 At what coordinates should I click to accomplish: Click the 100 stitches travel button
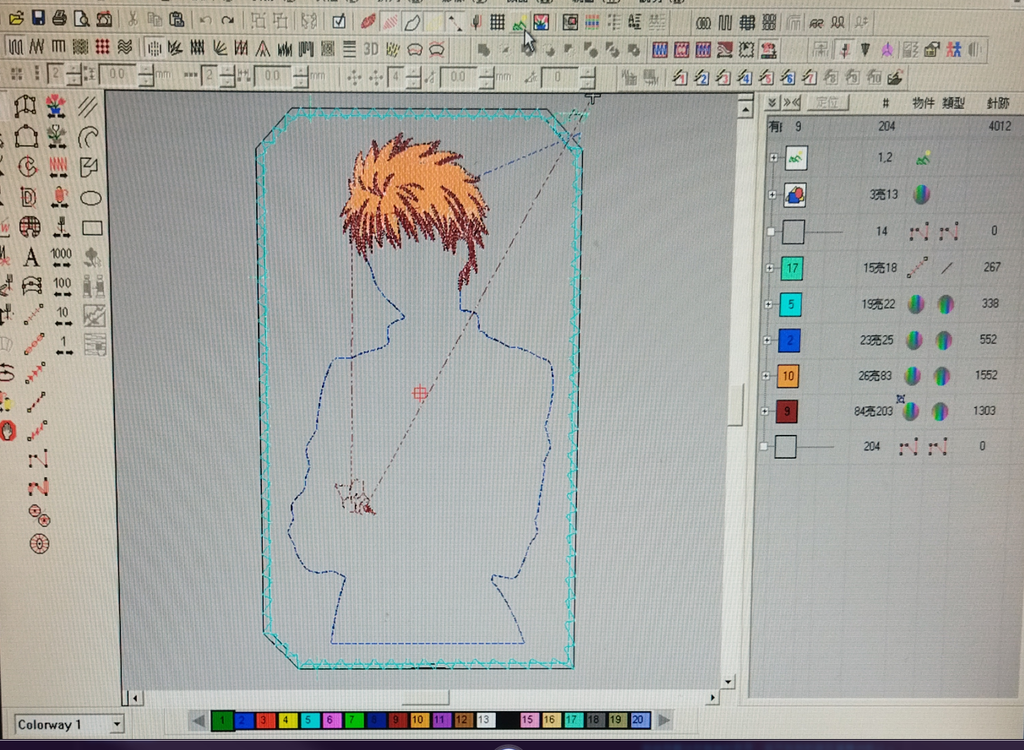coord(63,287)
